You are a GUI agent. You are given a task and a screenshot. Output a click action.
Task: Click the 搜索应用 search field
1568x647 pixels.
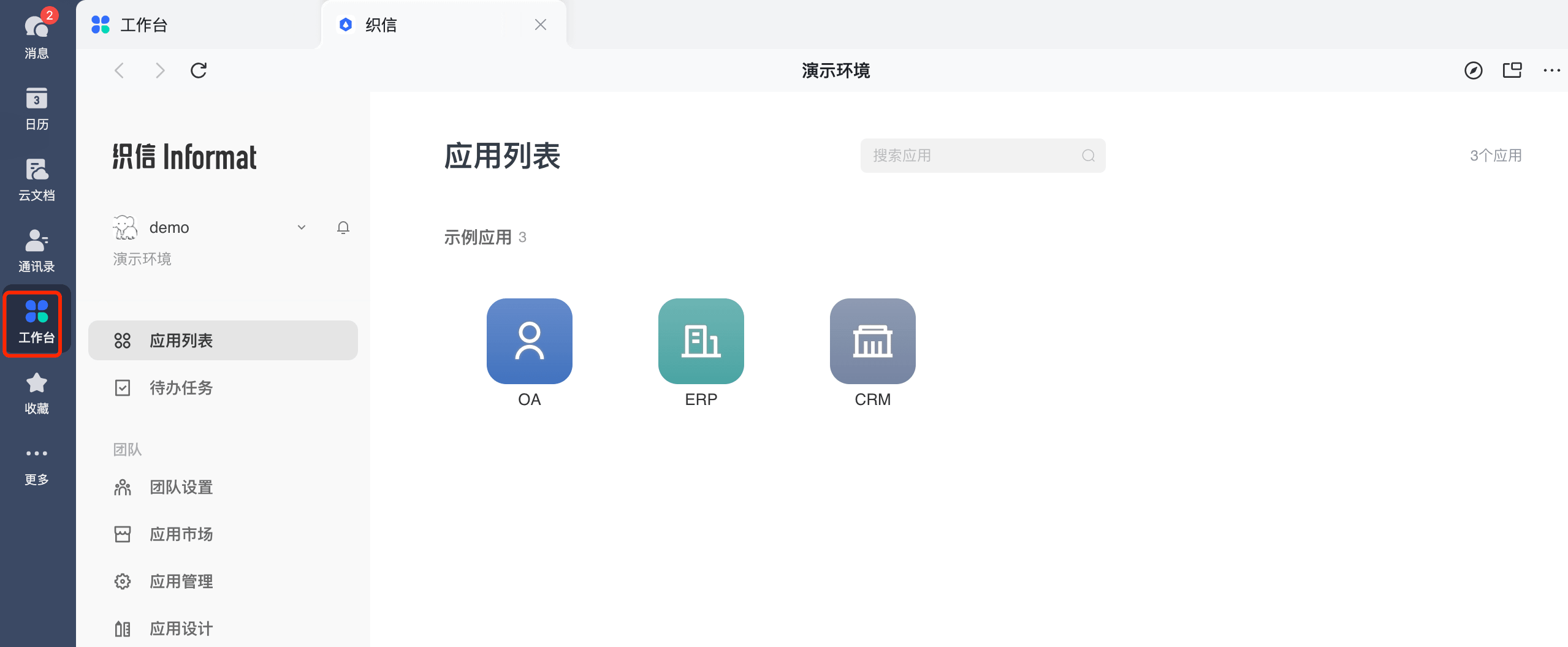975,156
